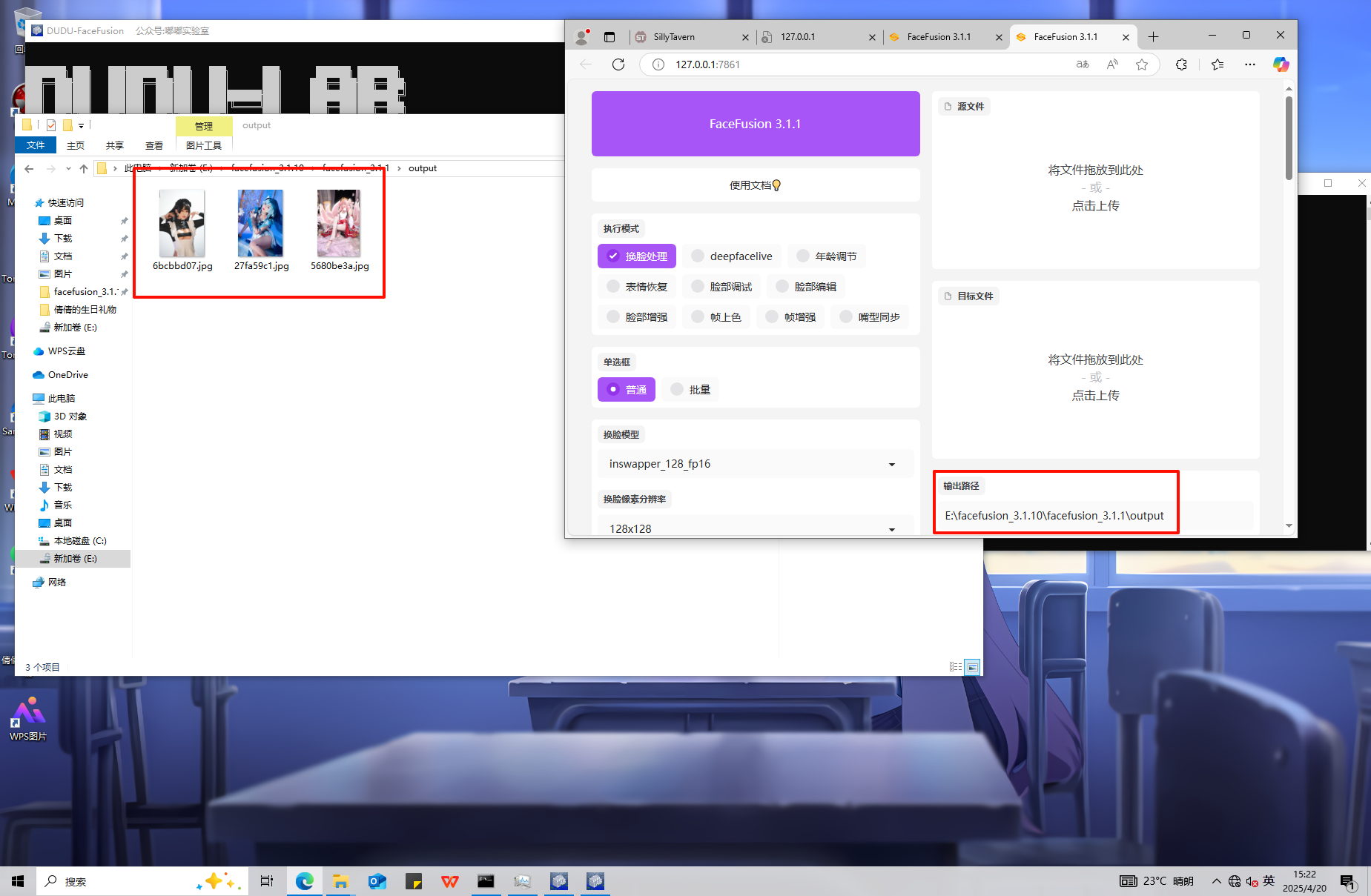Open the WPS图片 desktop shortcut
This screenshot has width=1371, height=896.
coord(28,718)
